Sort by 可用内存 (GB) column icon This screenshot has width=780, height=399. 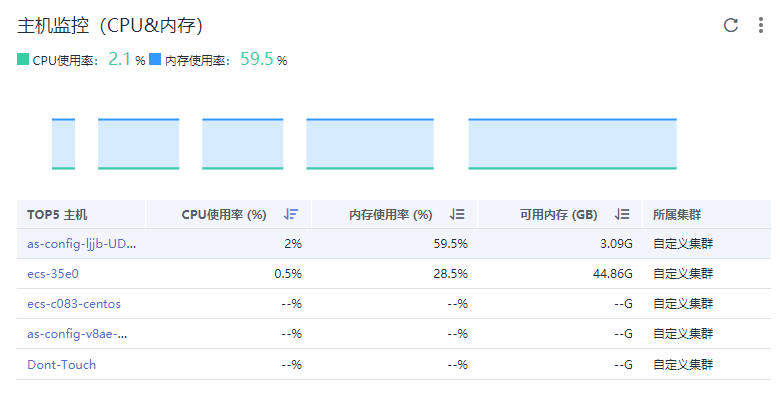coord(622,214)
